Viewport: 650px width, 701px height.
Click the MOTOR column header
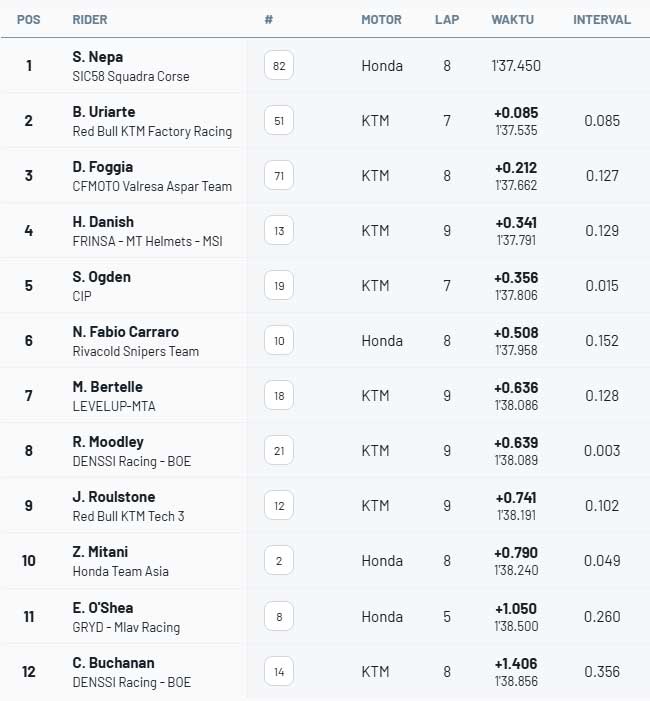(381, 20)
